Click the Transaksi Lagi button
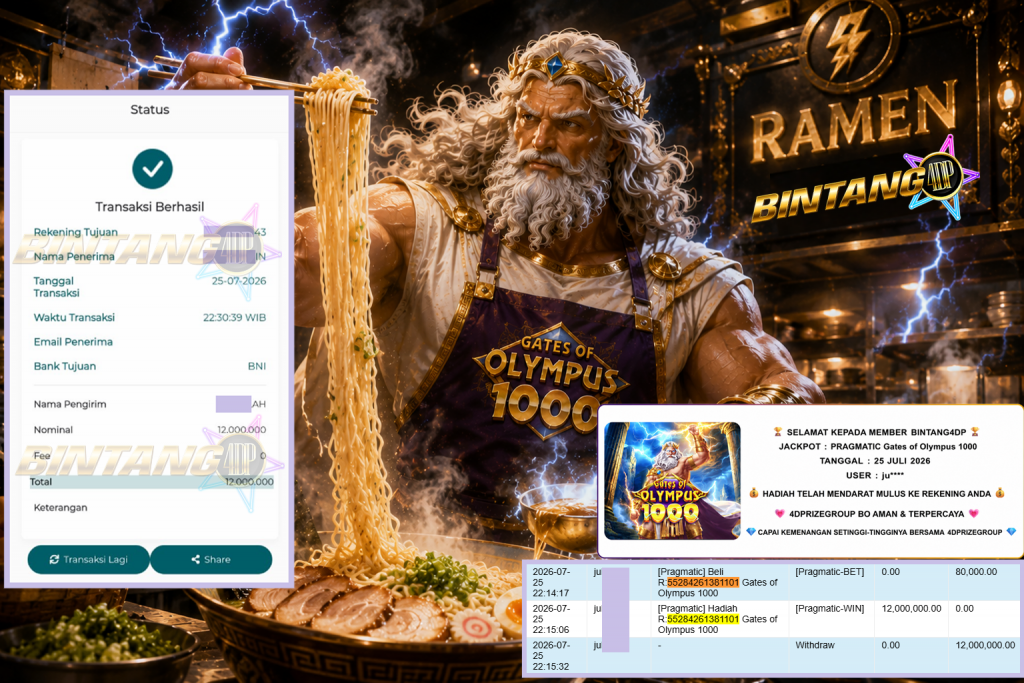 click(x=88, y=560)
